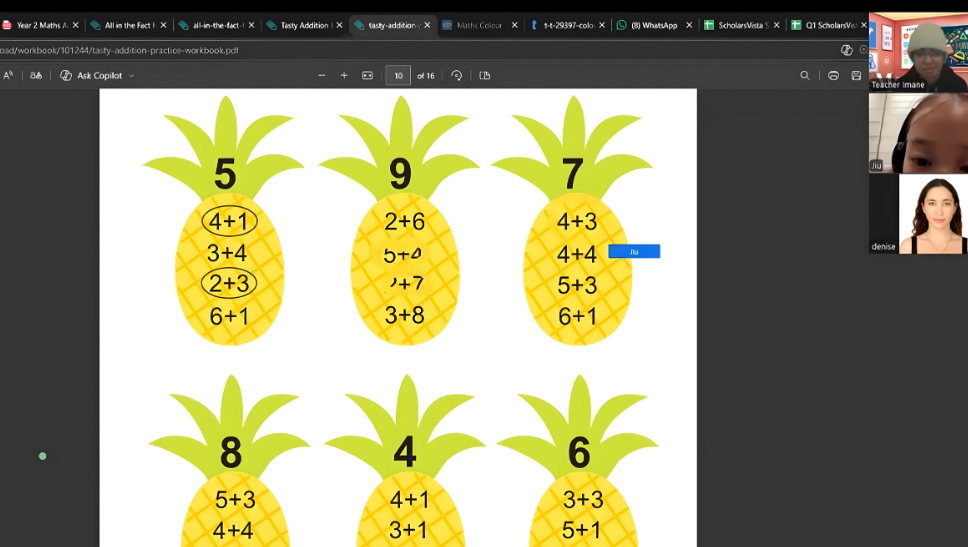The image size is (968, 547).
Task: Switch the PDF page view layout
Action: pos(485,76)
